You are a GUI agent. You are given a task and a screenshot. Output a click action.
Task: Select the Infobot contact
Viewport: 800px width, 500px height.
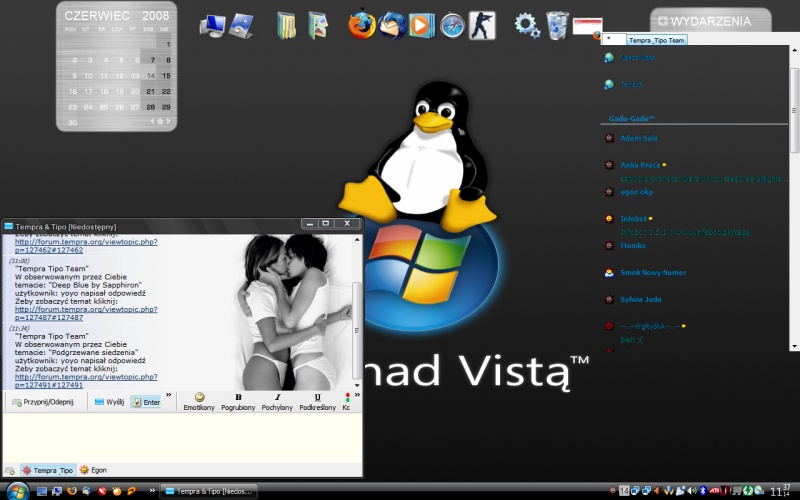pyautogui.click(x=633, y=218)
